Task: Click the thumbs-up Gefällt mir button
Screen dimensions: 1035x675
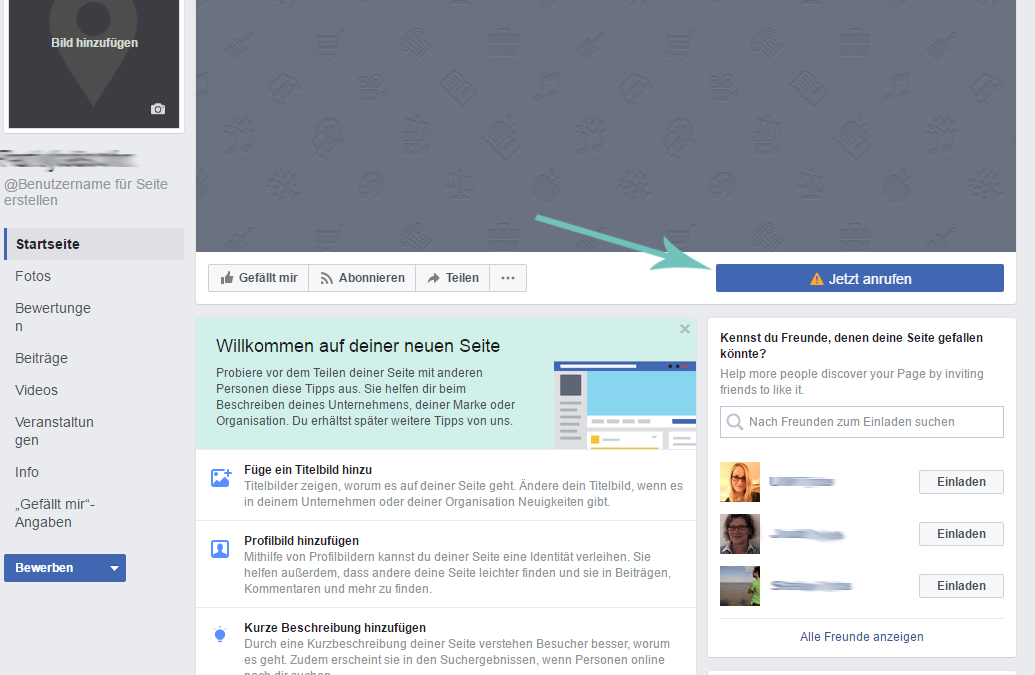Action: coord(259,278)
